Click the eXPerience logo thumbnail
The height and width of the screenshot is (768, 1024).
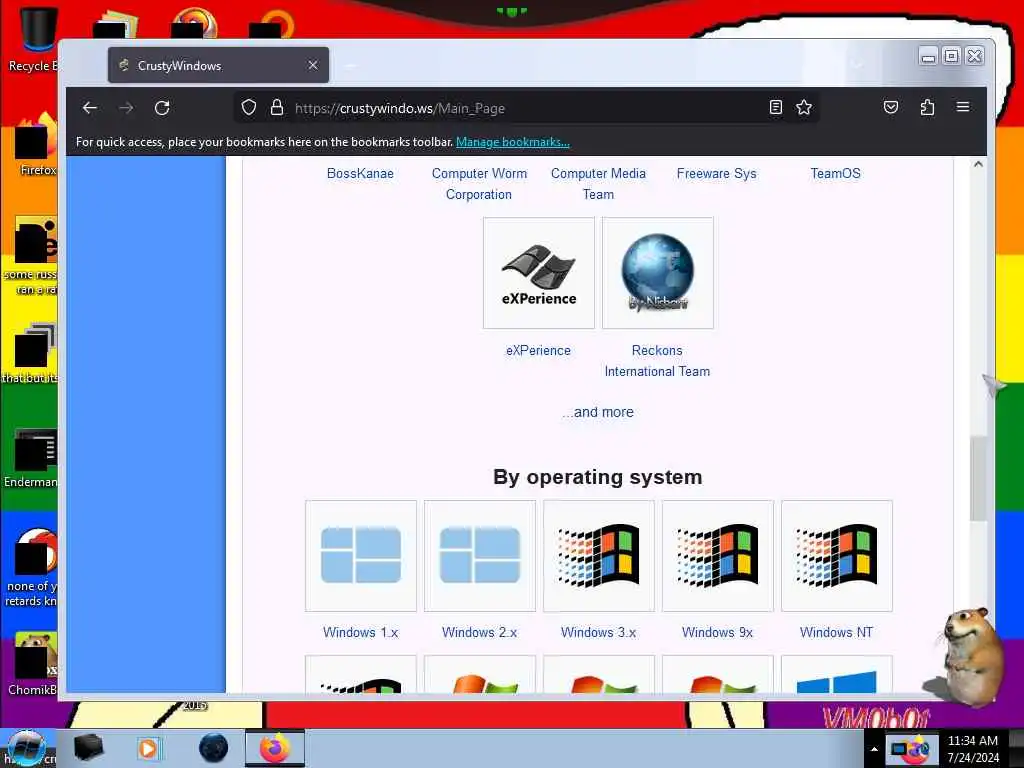539,273
